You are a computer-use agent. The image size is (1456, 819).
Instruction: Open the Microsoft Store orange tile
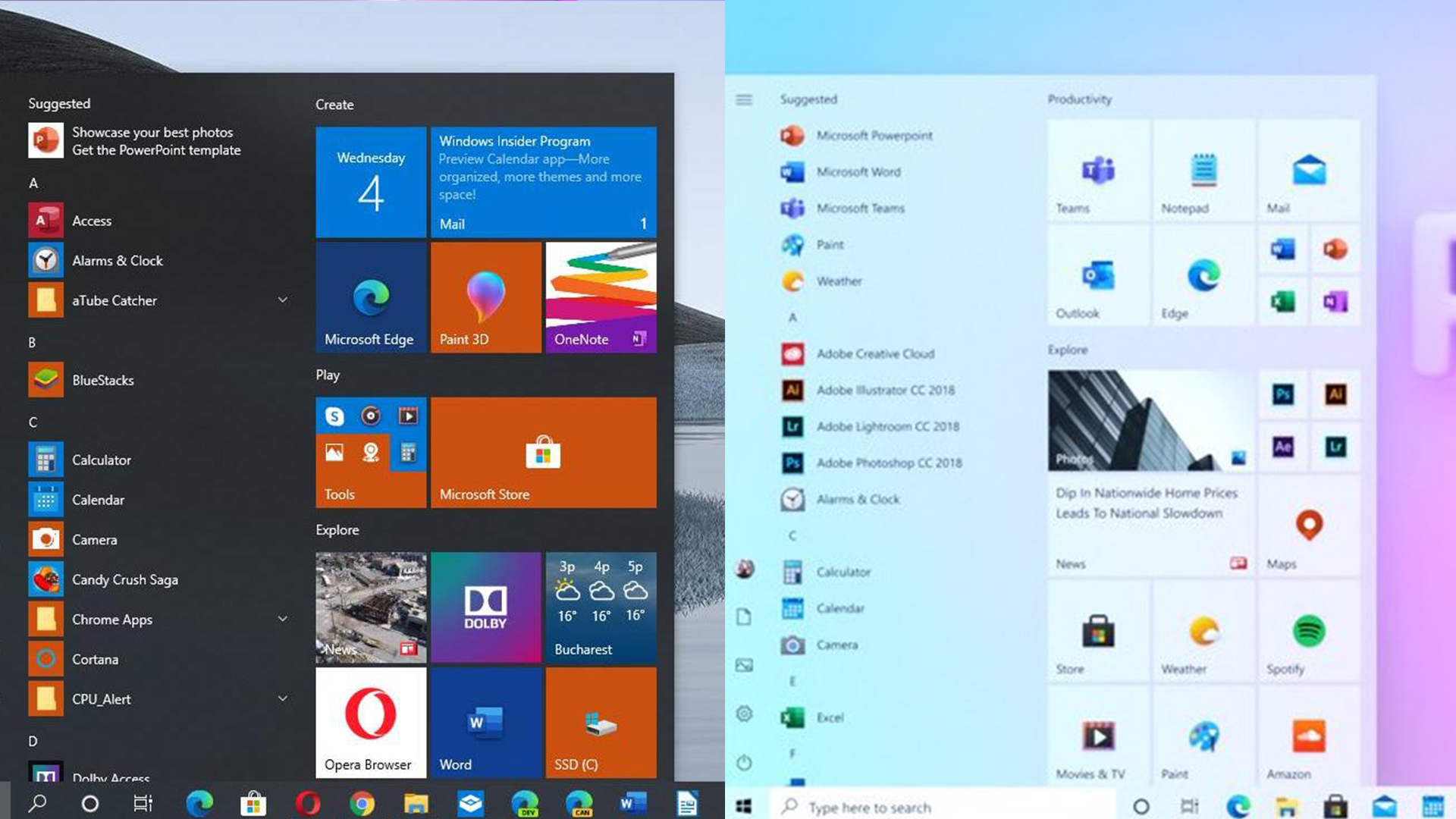[544, 453]
